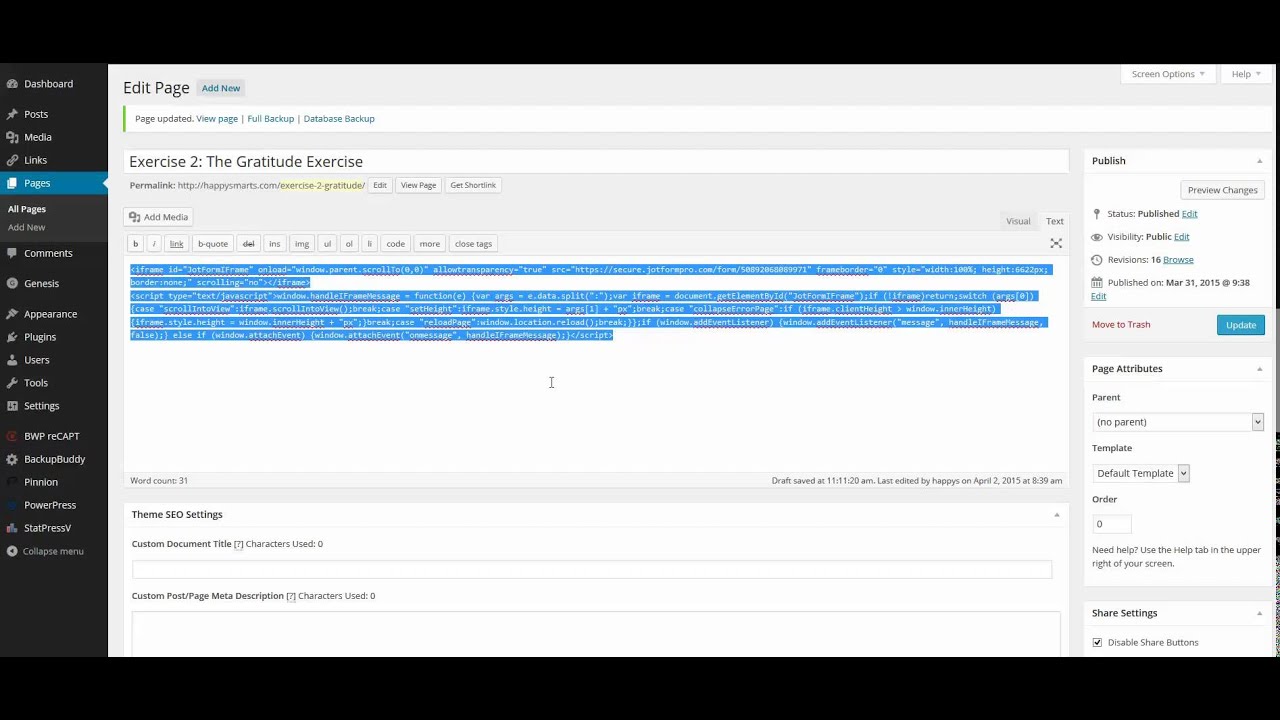Open Add New under Pages menu

pyautogui.click(x=27, y=227)
